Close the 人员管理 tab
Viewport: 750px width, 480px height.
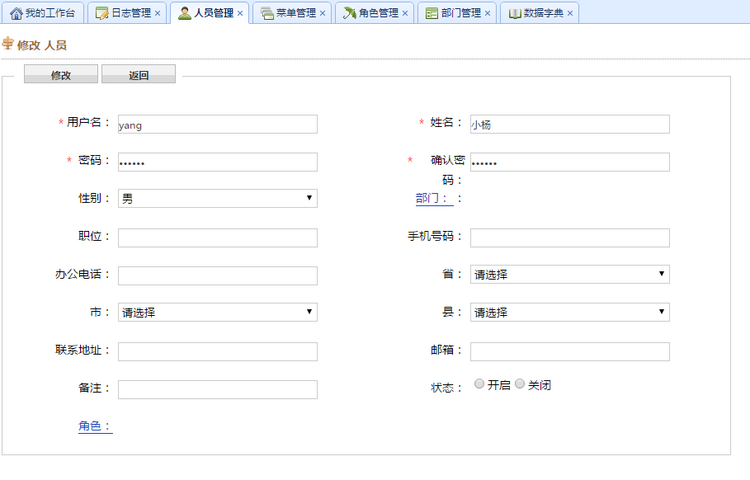[240, 13]
